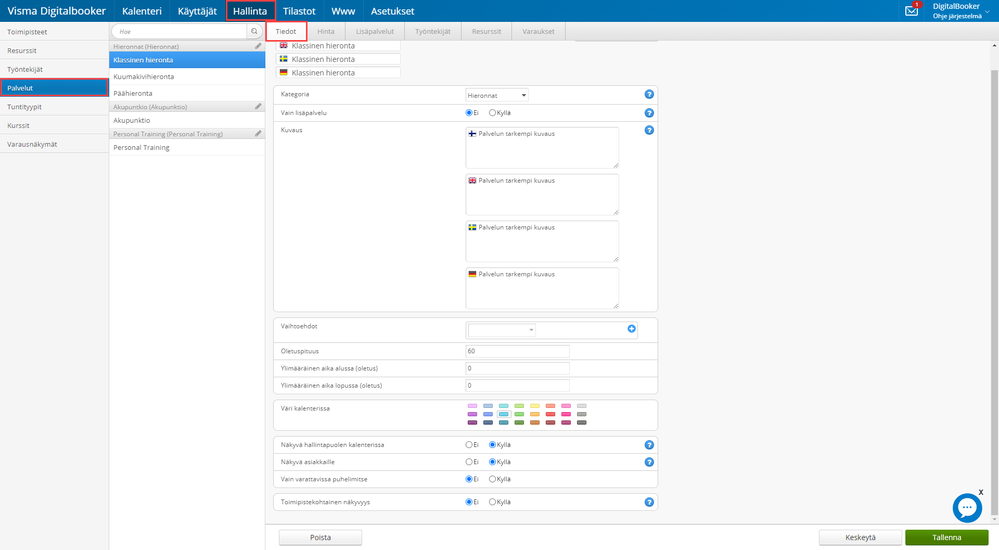
Task: Select Kyllä for Vain lisäpalvelu
Action: point(493,113)
